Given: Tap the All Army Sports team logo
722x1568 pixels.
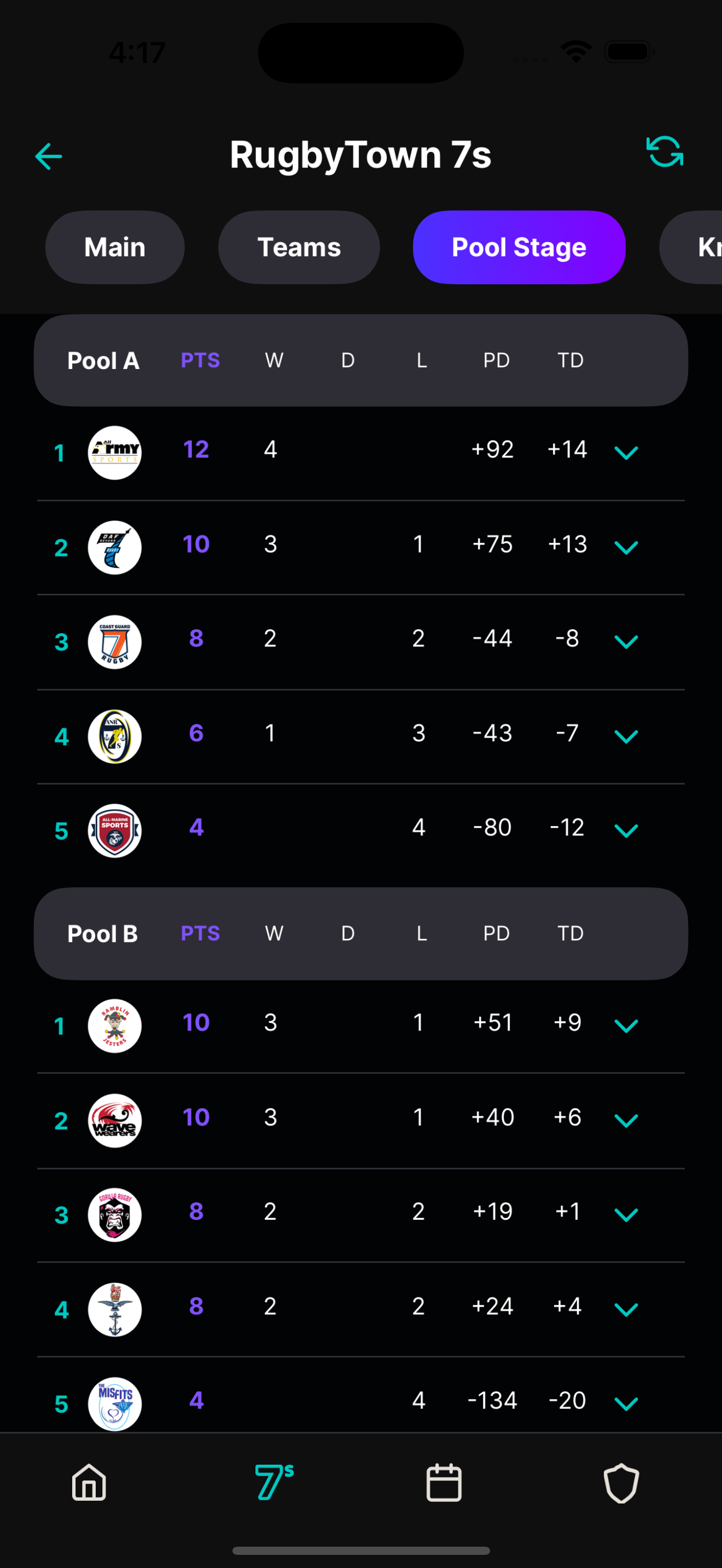Looking at the screenshot, I should 115,453.
